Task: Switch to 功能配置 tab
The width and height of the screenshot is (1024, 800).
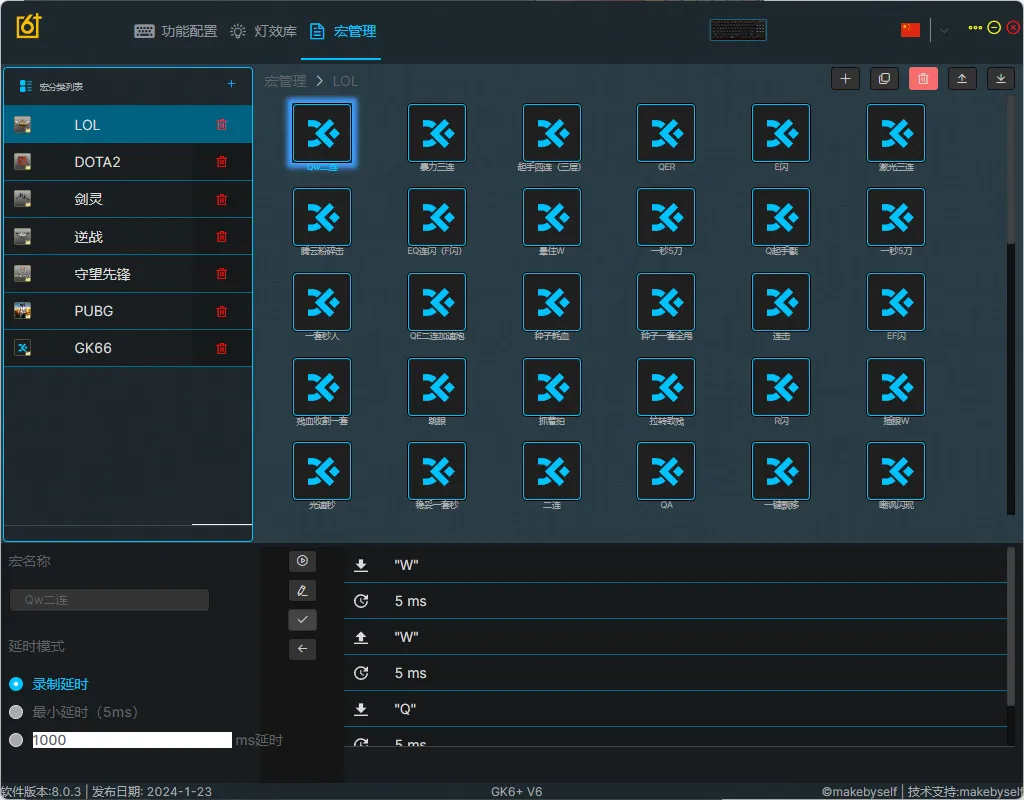Action: pos(176,31)
